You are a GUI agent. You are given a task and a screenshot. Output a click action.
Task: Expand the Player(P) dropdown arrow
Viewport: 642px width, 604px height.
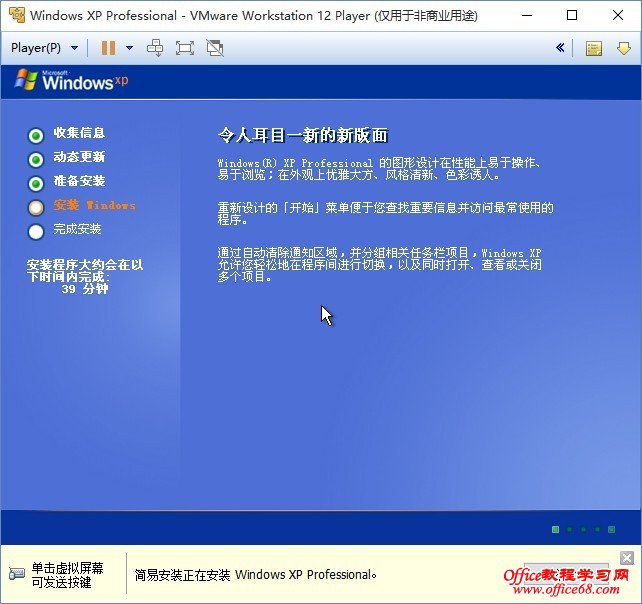(75, 48)
